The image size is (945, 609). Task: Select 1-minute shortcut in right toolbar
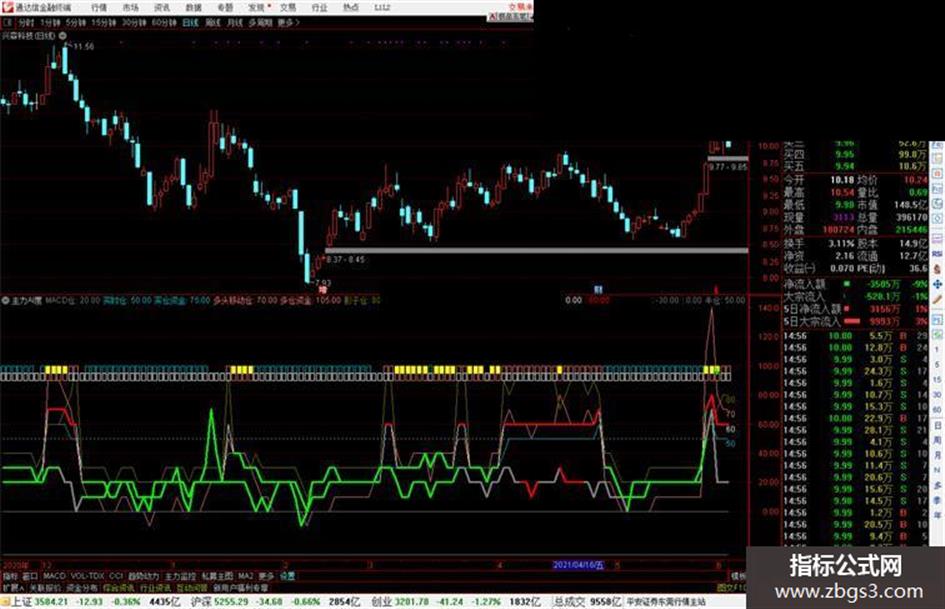tap(937, 350)
